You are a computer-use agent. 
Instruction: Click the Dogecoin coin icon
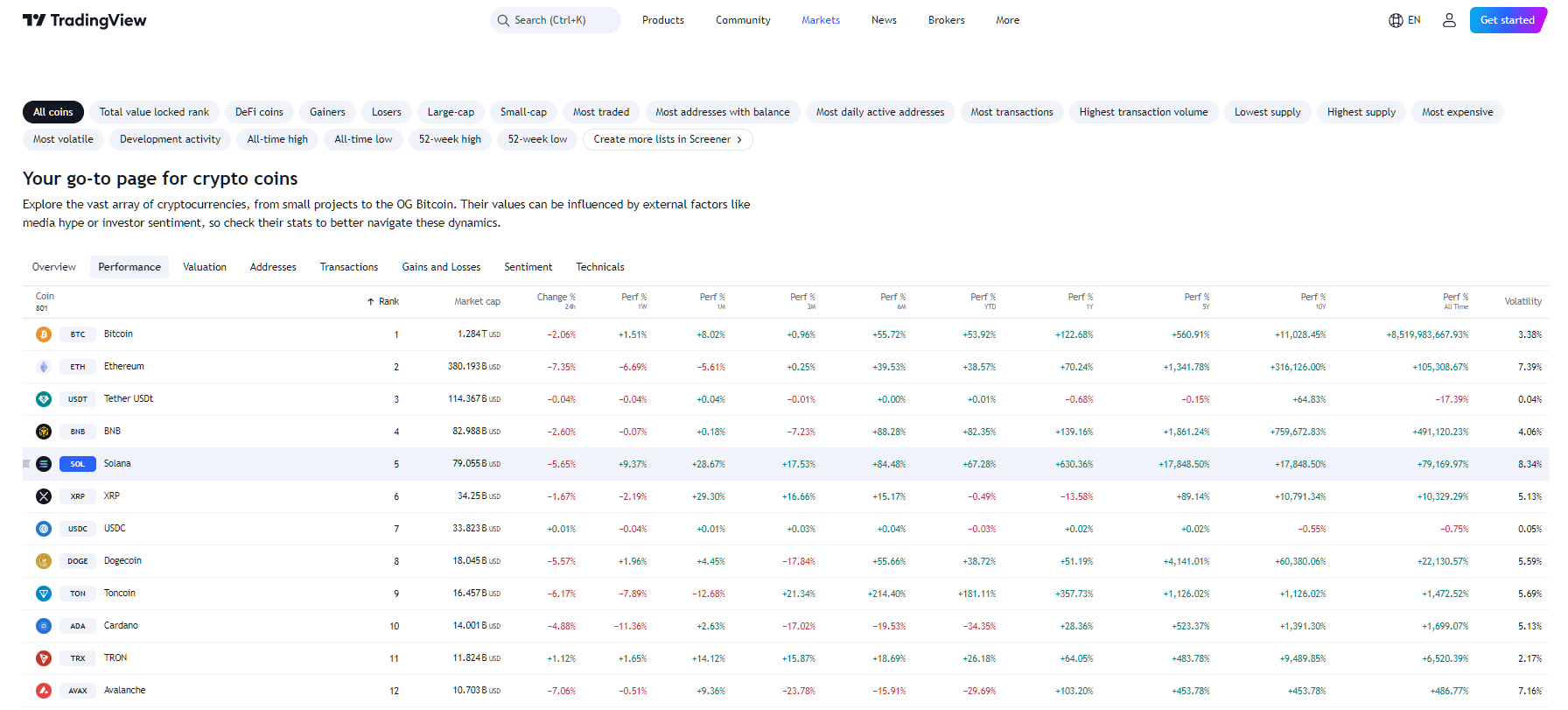[x=44, y=561]
